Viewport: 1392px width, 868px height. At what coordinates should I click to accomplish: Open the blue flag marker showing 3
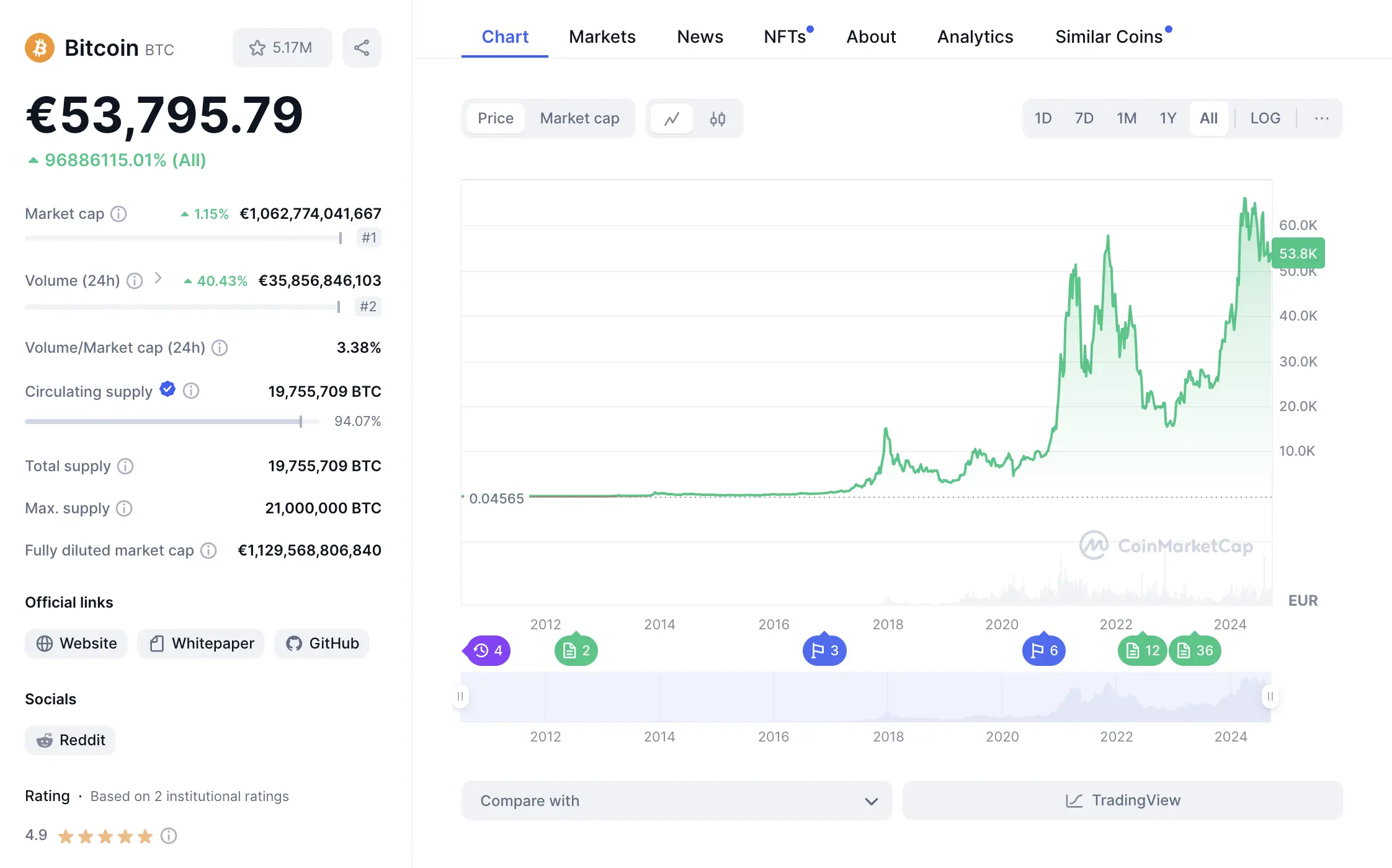click(x=824, y=650)
